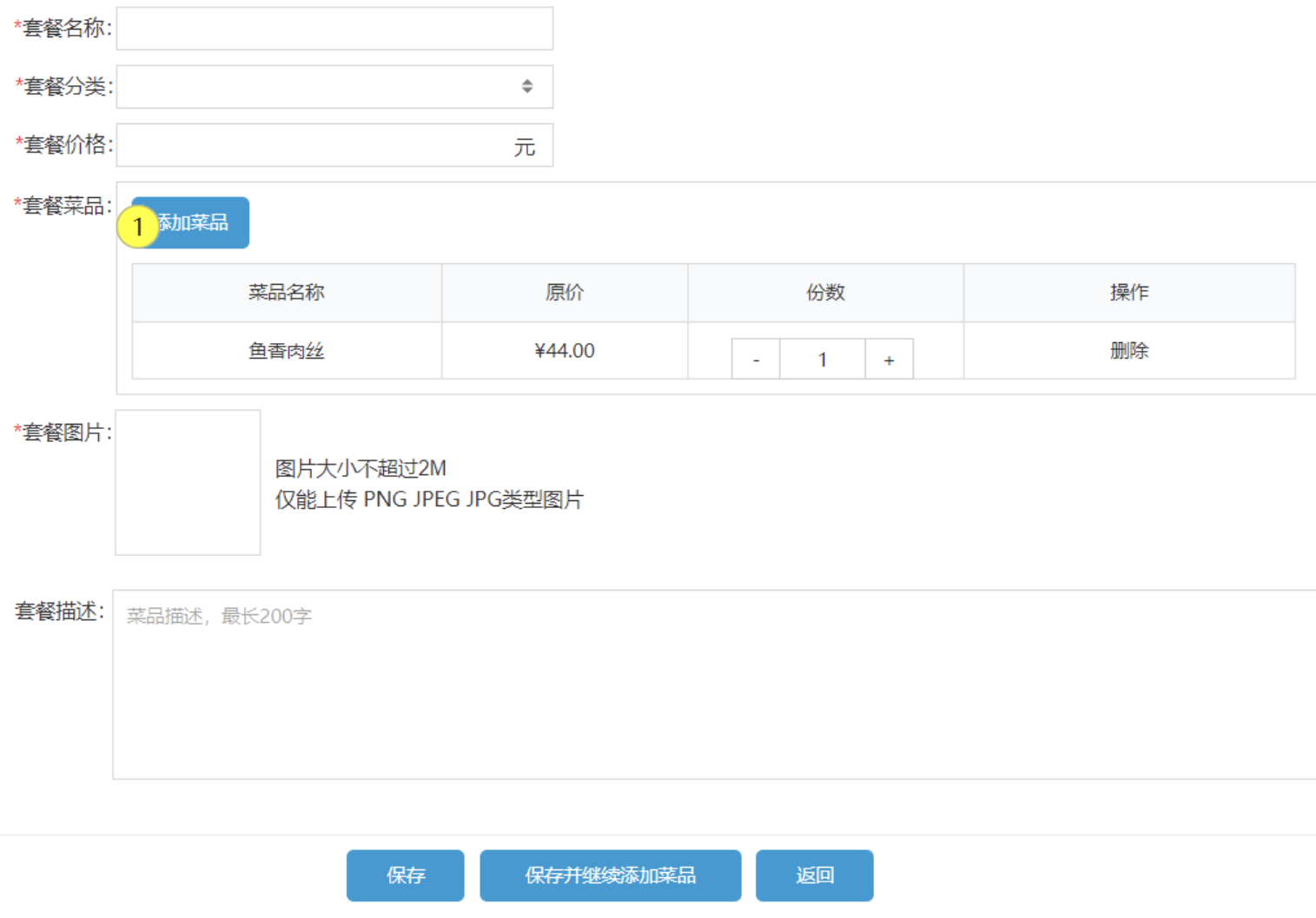1316x918 pixels.
Task: Click the 套餐图片 upload box
Action: point(188,483)
